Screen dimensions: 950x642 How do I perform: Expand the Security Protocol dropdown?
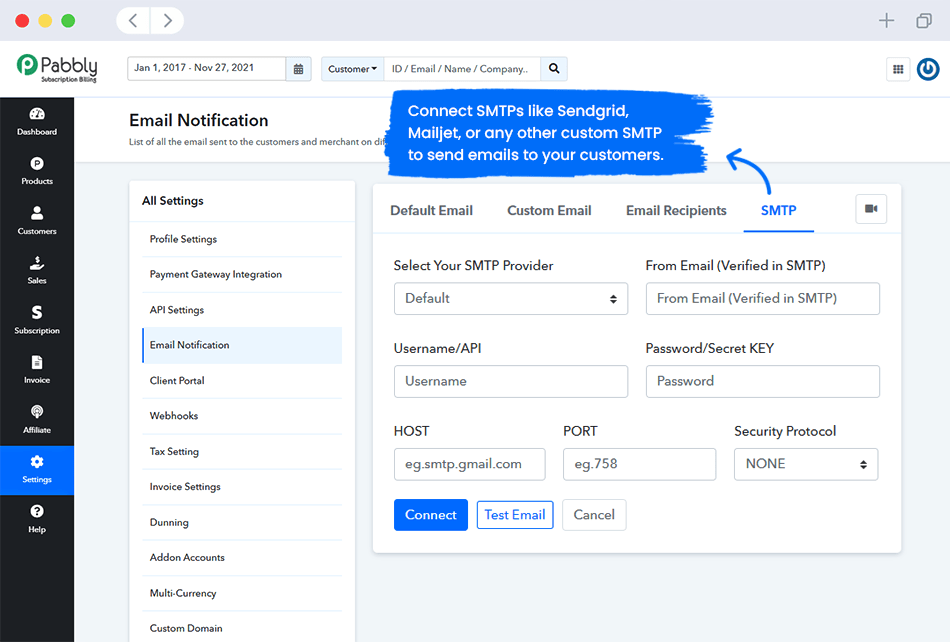point(806,464)
